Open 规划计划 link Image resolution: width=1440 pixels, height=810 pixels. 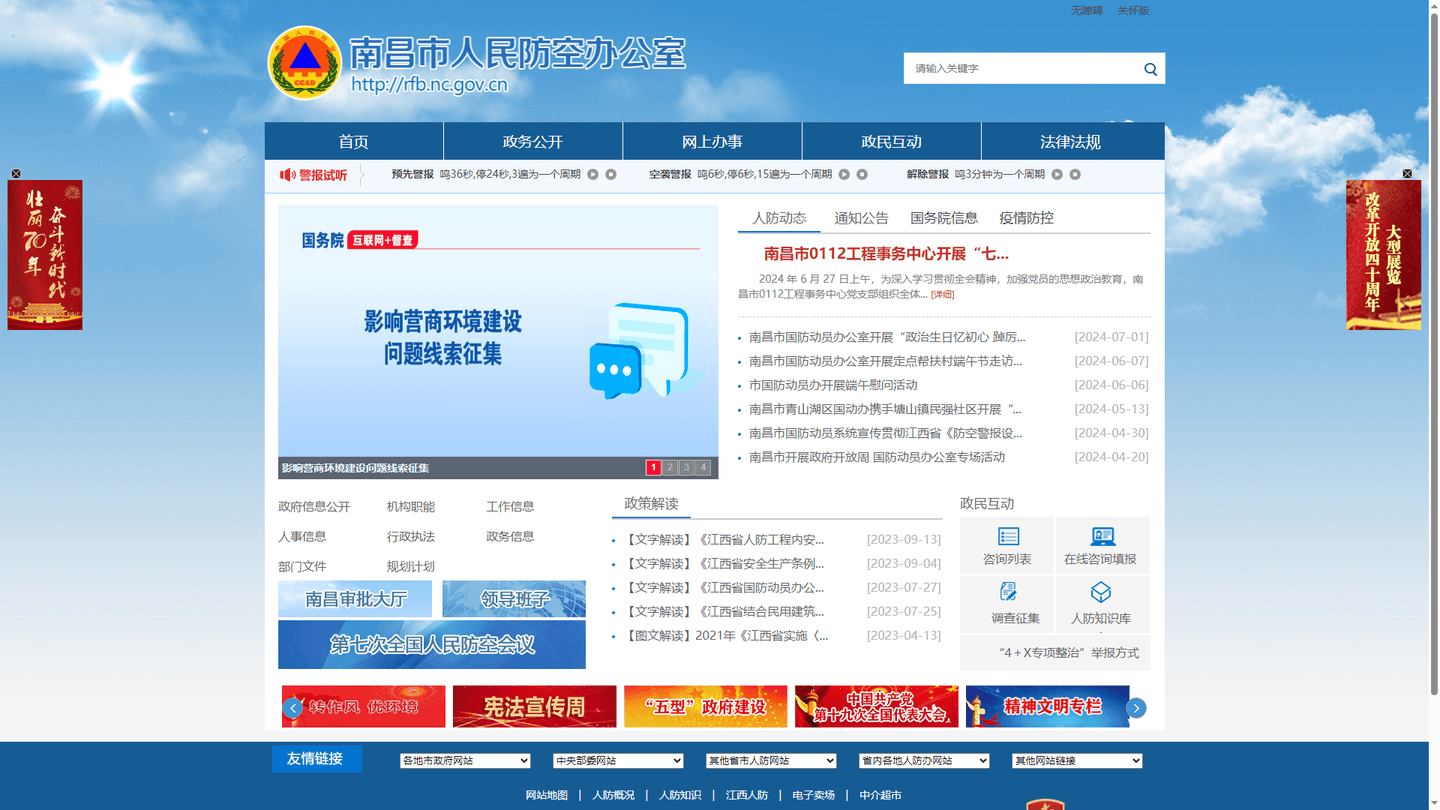pos(411,567)
